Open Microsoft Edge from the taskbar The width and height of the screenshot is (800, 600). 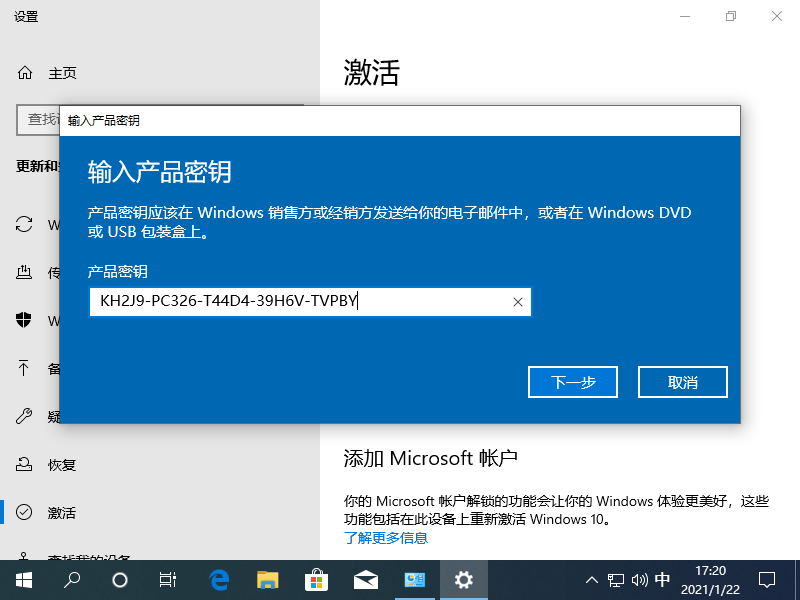click(218, 579)
